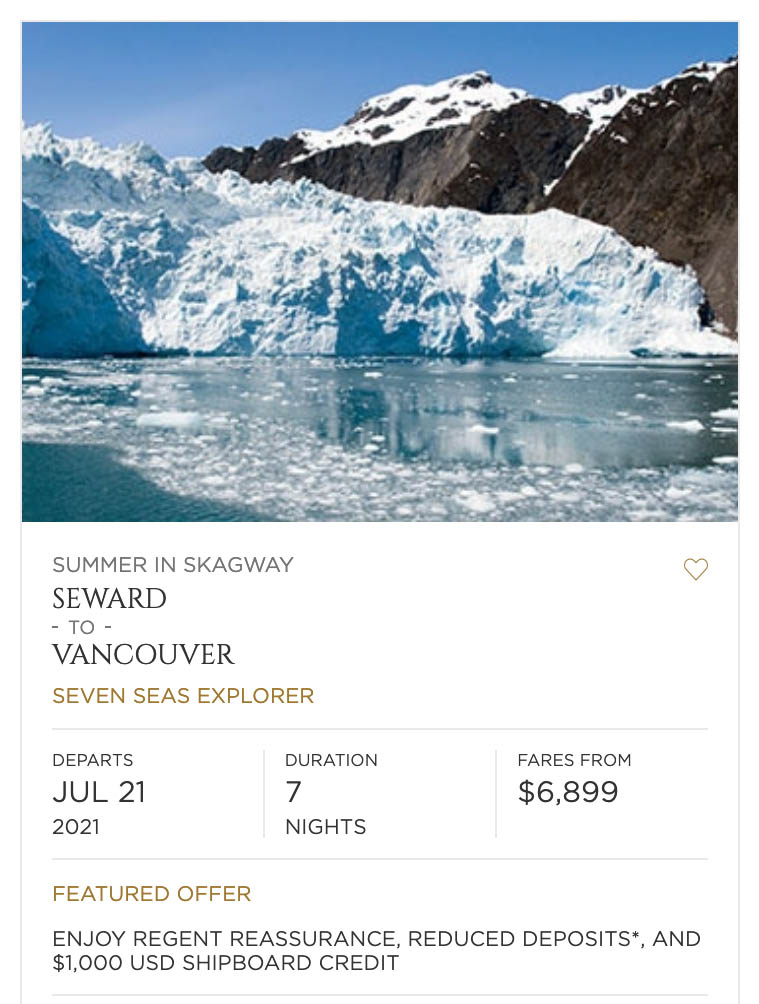Select the DEPARTS section heading
This screenshot has height=1004, width=759.
92,760
